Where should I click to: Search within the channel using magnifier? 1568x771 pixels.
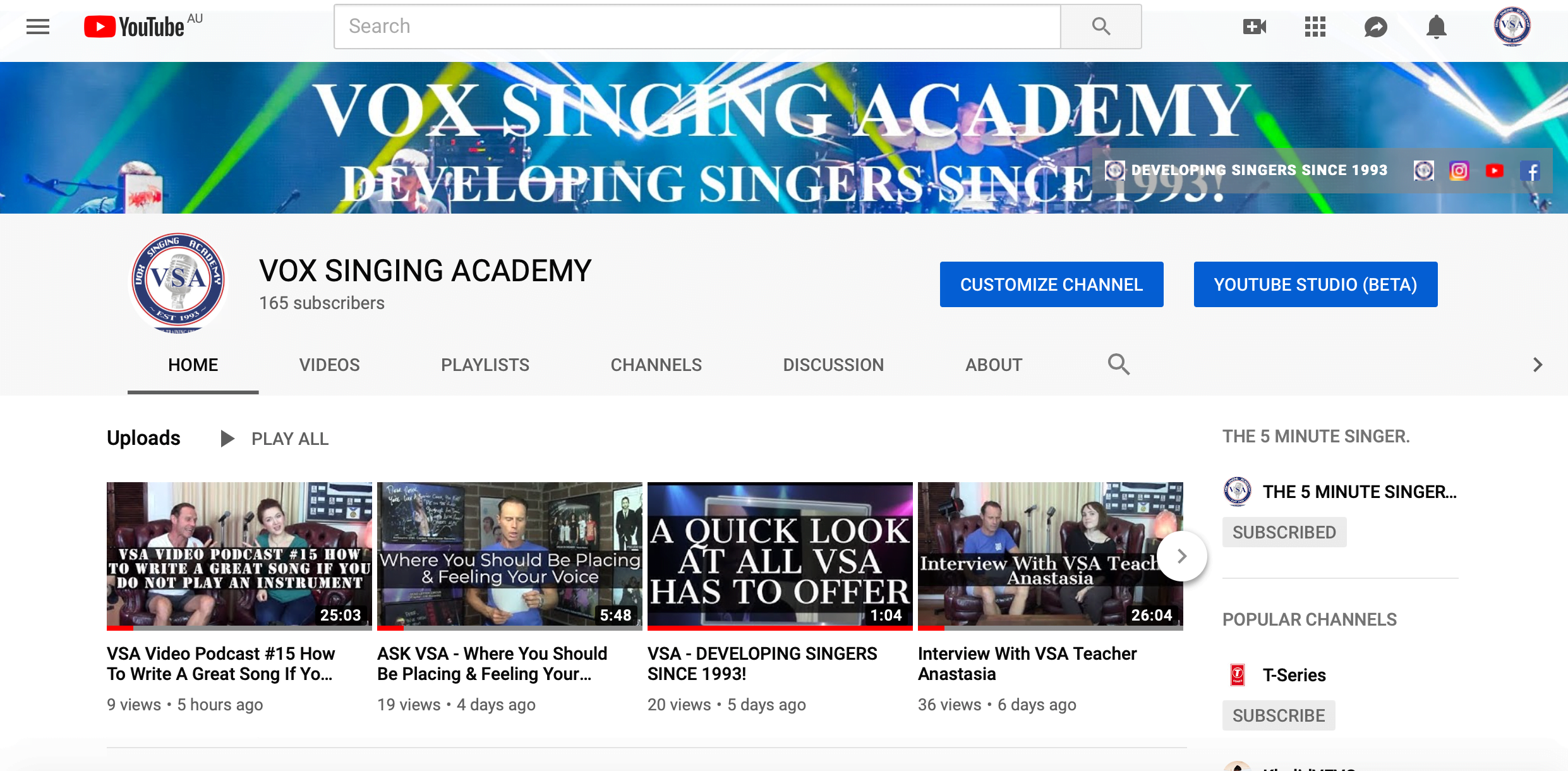(x=1118, y=365)
